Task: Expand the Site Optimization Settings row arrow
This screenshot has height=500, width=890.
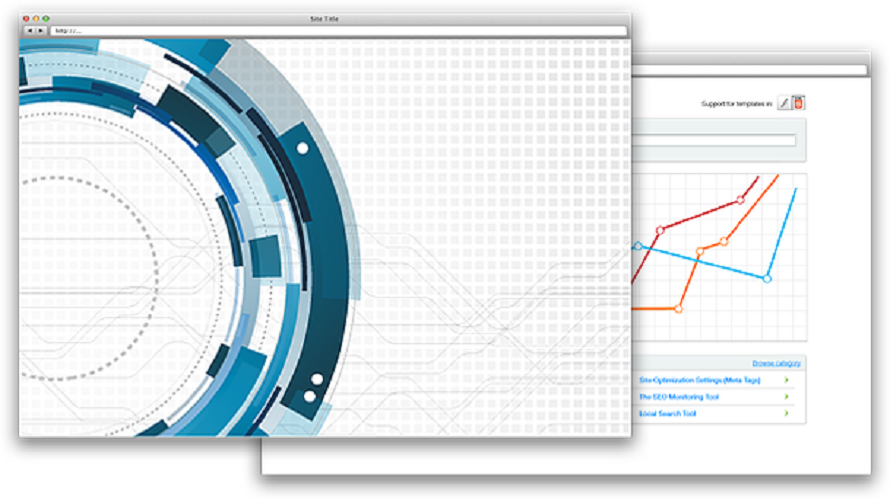Action: tap(787, 380)
